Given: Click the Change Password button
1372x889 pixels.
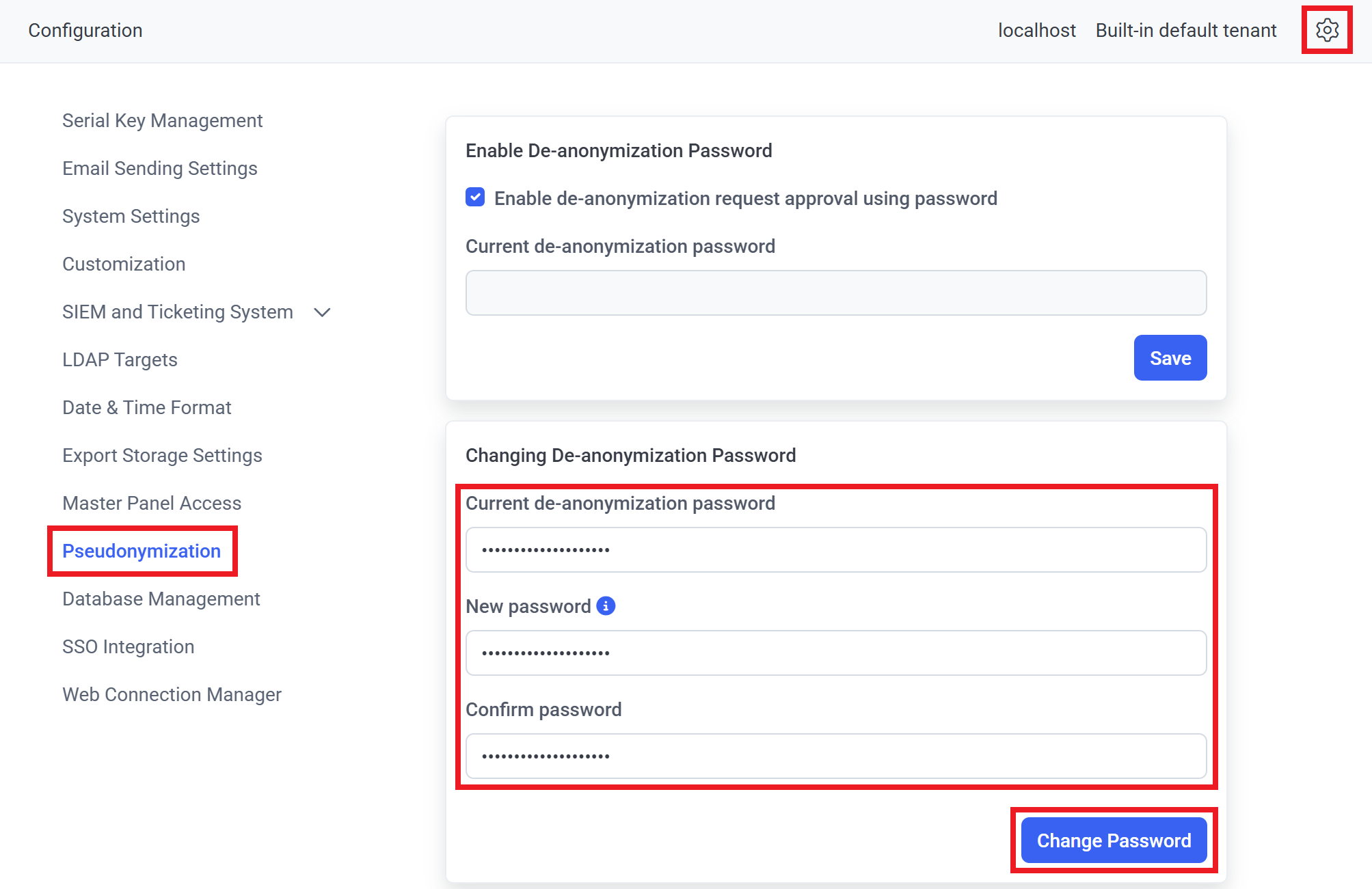Looking at the screenshot, I should click(x=1114, y=840).
